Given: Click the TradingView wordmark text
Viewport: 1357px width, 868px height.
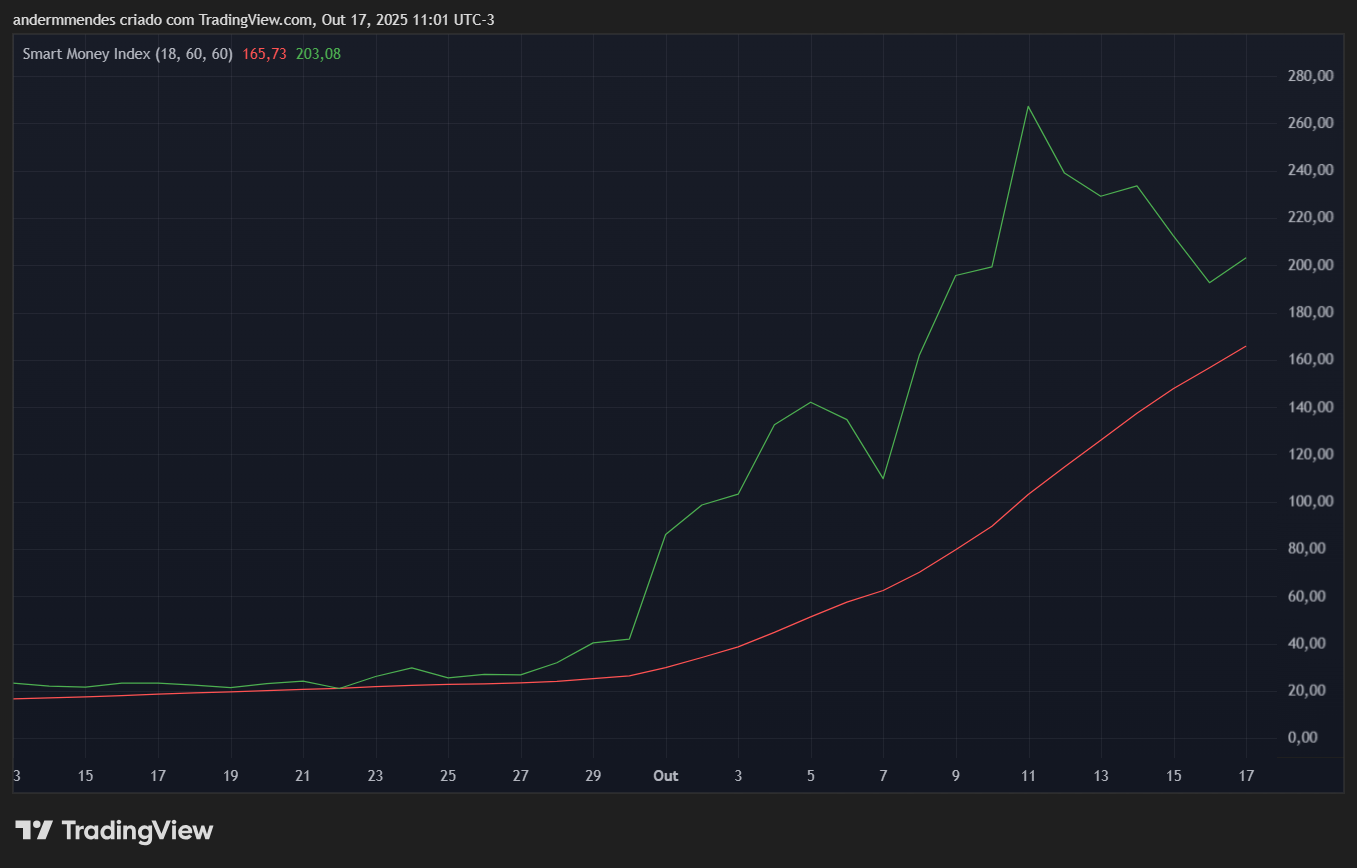Looking at the screenshot, I should (x=137, y=830).
